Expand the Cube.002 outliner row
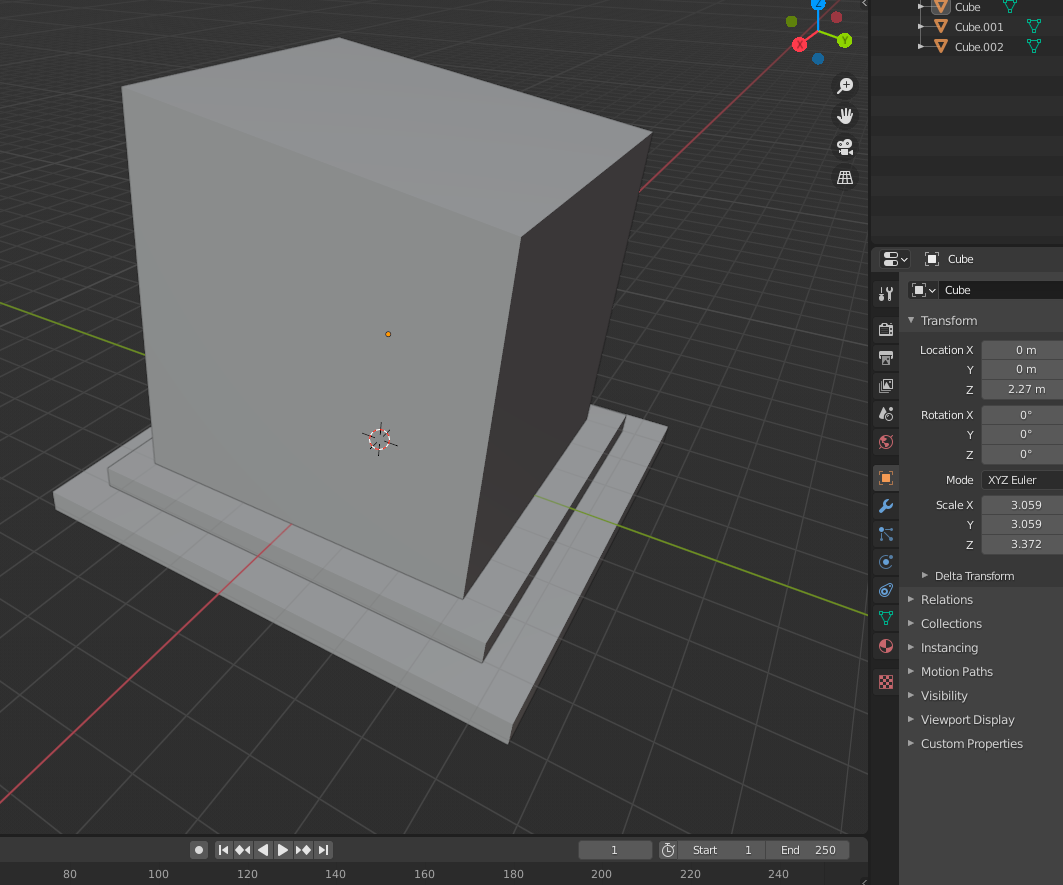Screen dimensions: 1063x885 (x=921, y=46)
